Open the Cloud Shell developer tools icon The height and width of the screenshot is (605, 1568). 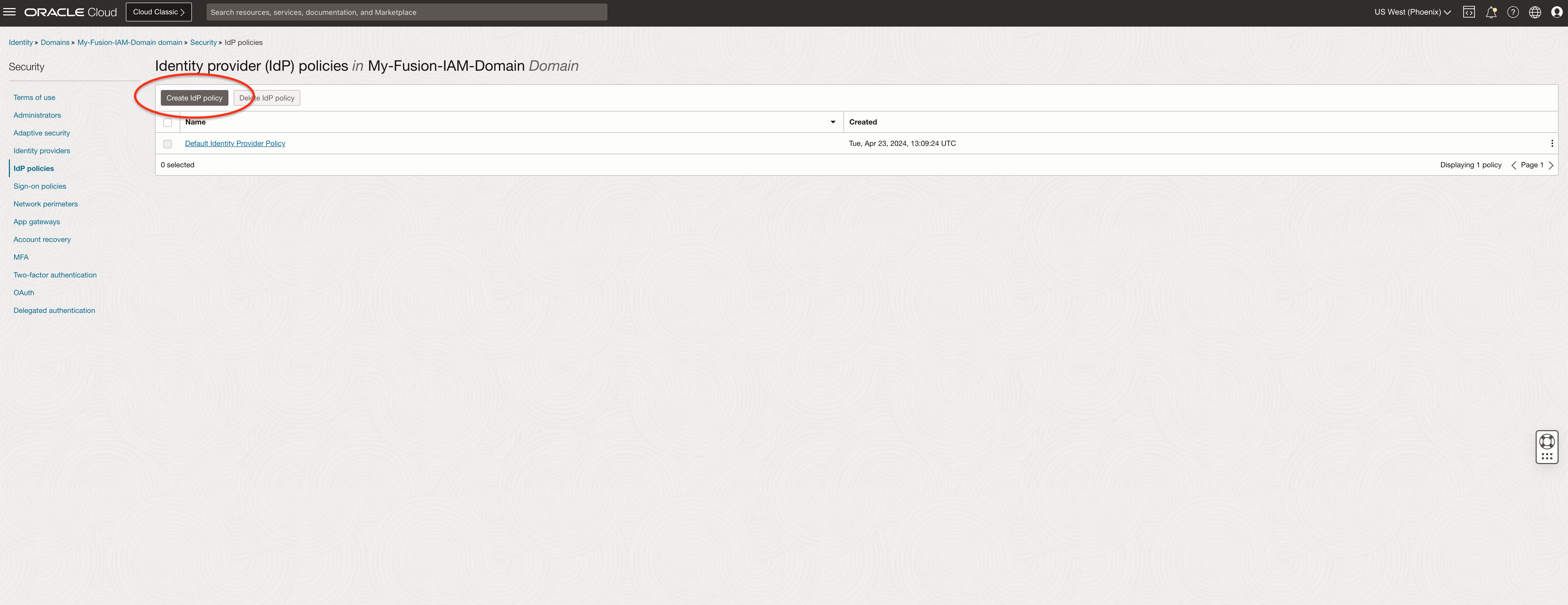[x=1469, y=12]
